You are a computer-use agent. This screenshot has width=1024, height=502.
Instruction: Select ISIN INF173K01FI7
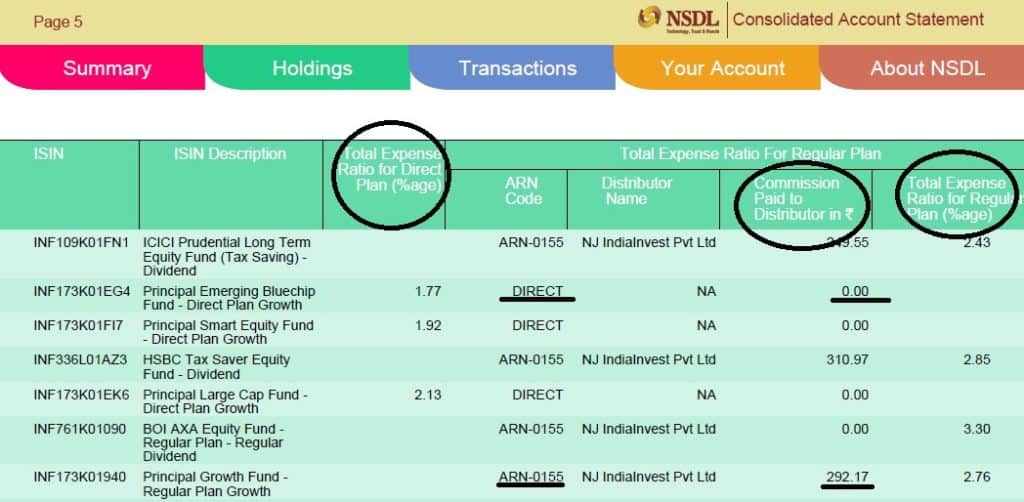coord(78,325)
